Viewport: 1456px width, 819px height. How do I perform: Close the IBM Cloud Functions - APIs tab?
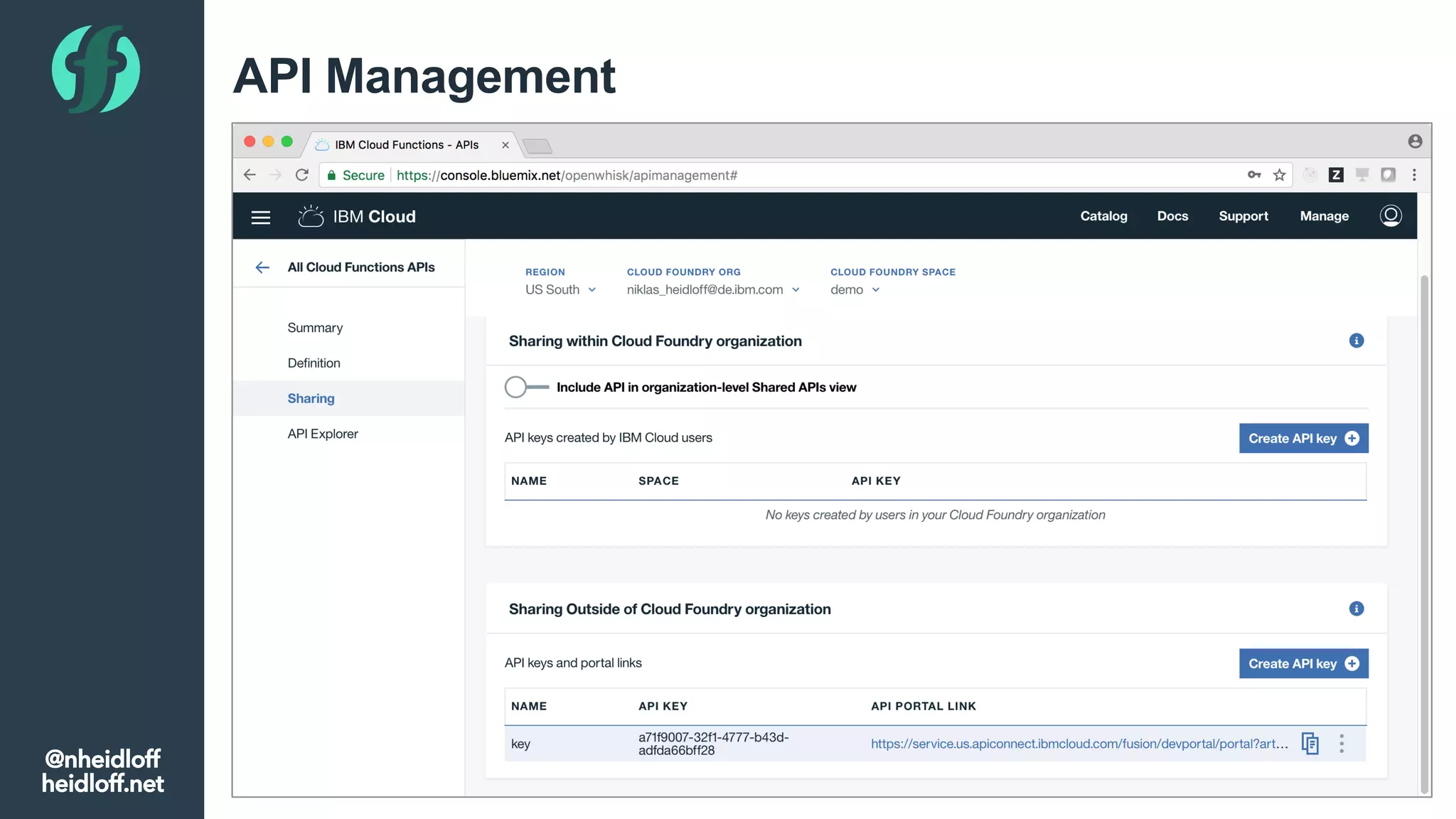tap(505, 145)
